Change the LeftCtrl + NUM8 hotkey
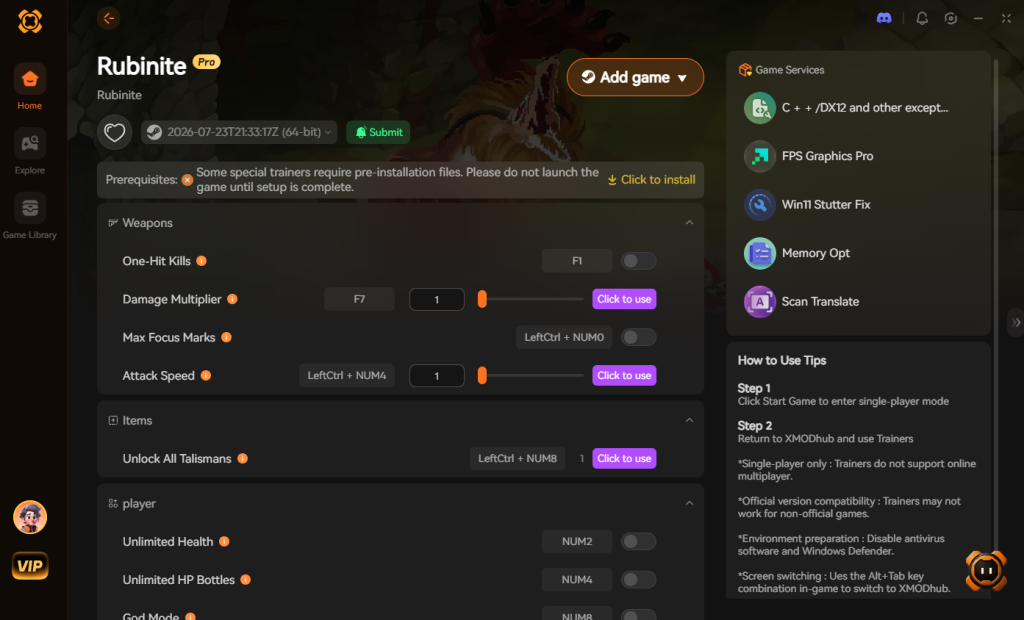 (517, 459)
